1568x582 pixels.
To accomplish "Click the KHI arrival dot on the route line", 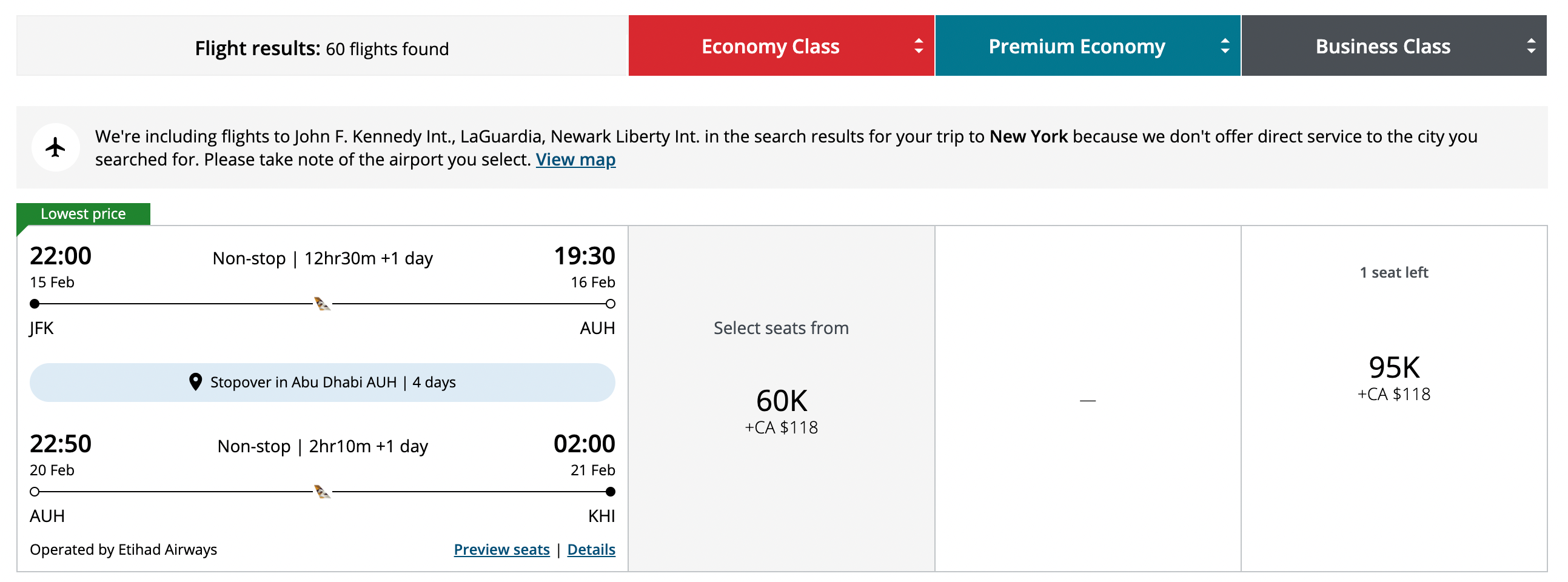I will (x=610, y=491).
